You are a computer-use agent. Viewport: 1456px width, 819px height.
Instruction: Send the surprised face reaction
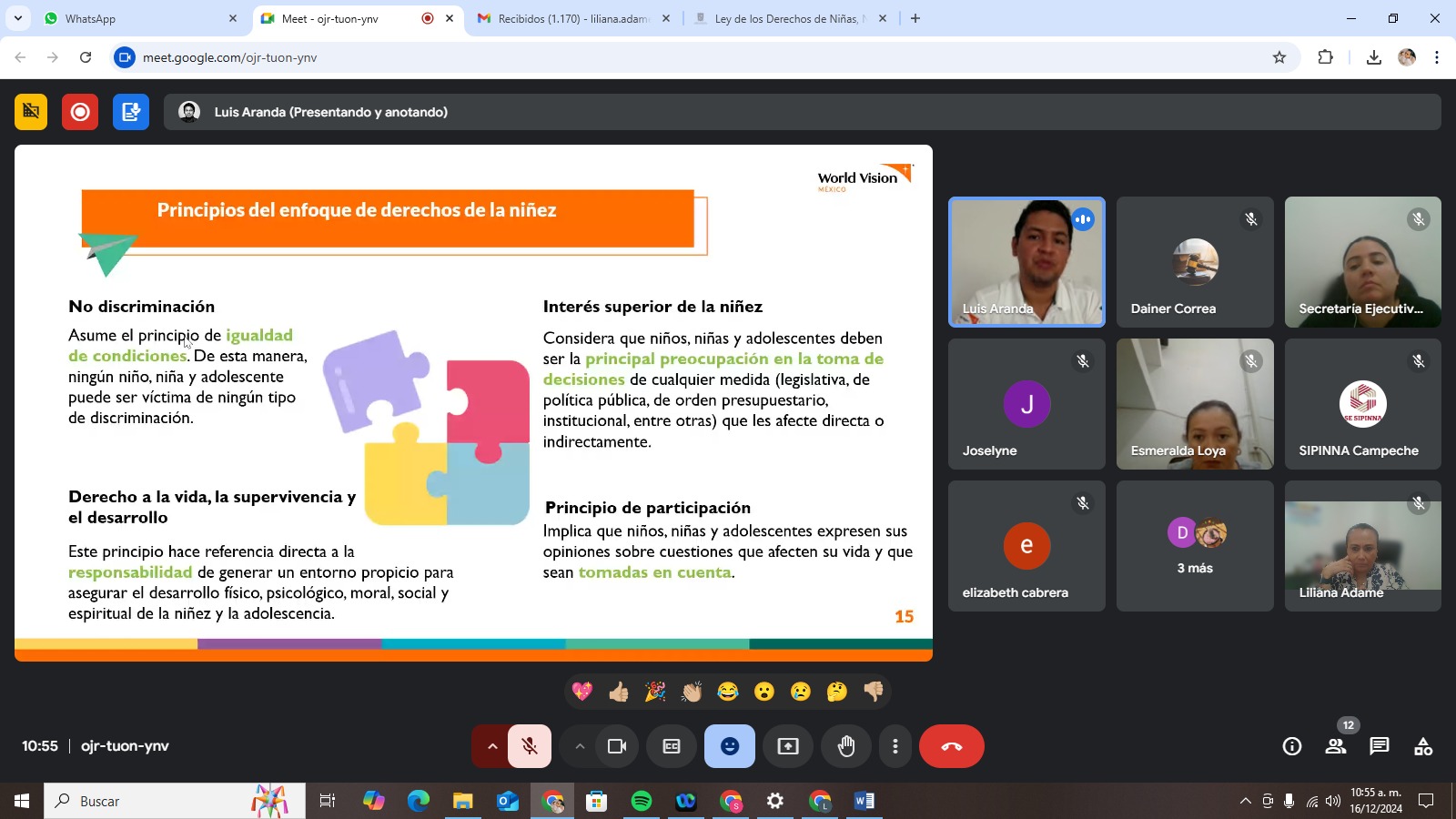pos(764,692)
